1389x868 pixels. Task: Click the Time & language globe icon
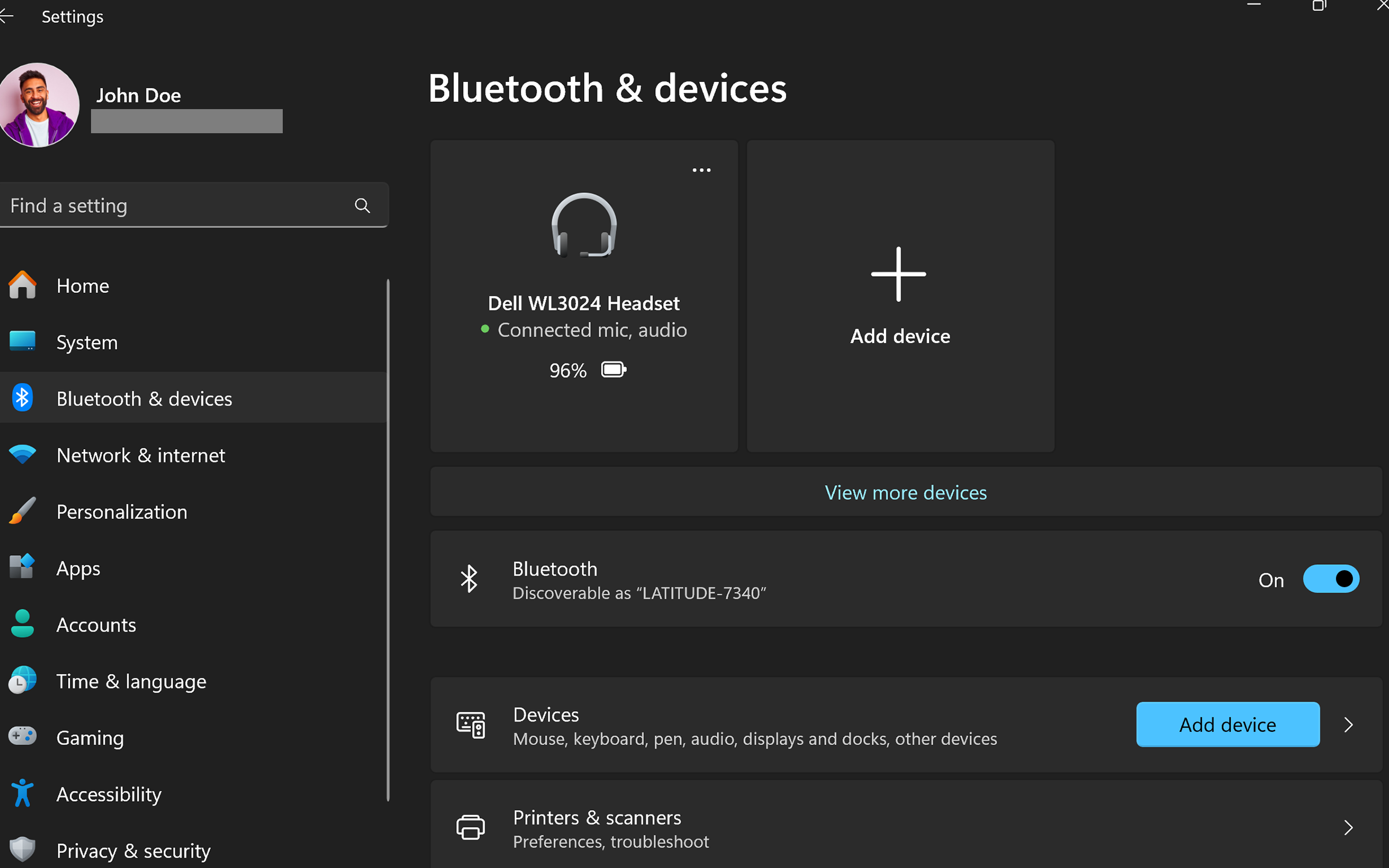[22, 680]
